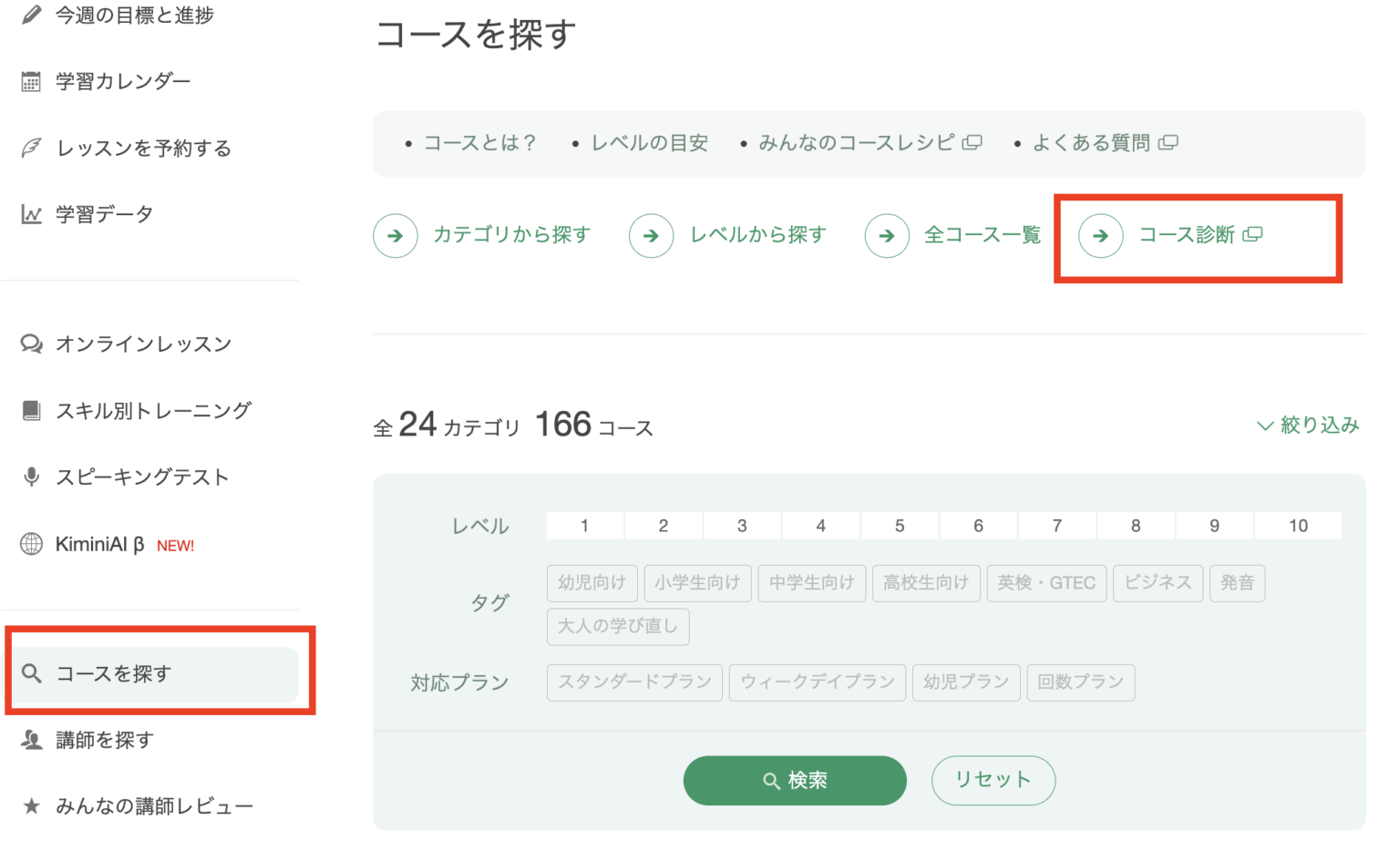1400x851 pixels.
Task: Toggle the 幼児向け tag filter
Action: 592,583
